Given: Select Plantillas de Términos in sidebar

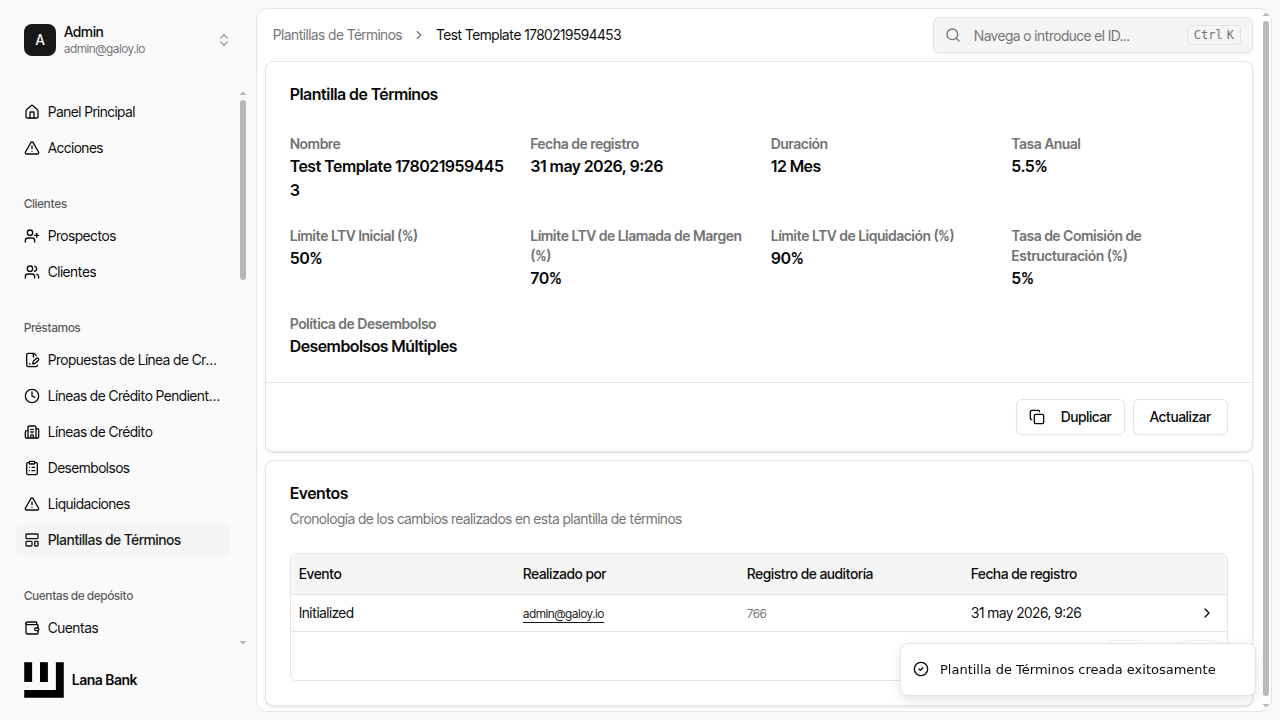Looking at the screenshot, I should (x=123, y=540).
